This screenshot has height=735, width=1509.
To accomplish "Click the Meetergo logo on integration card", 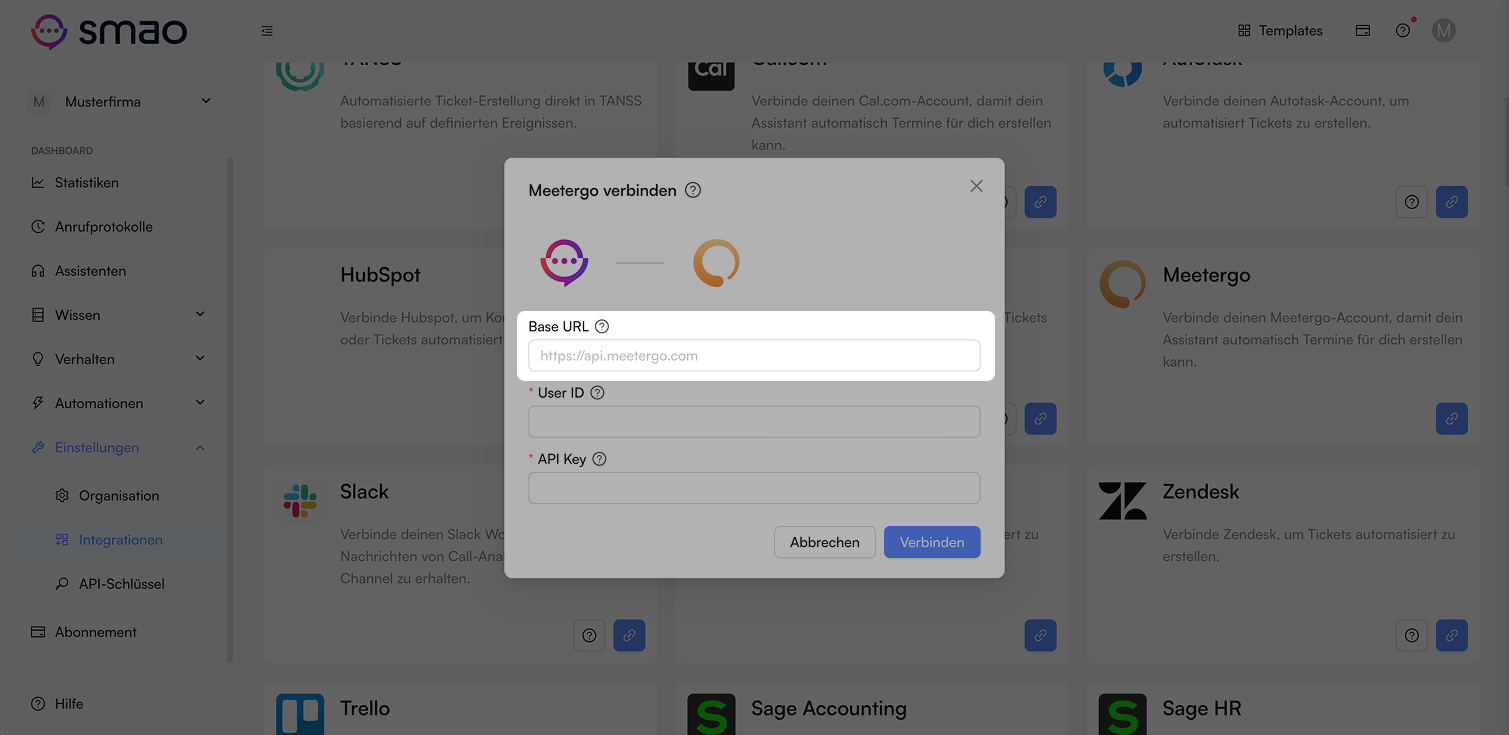I will pyautogui.click(x=1122, y=284).
